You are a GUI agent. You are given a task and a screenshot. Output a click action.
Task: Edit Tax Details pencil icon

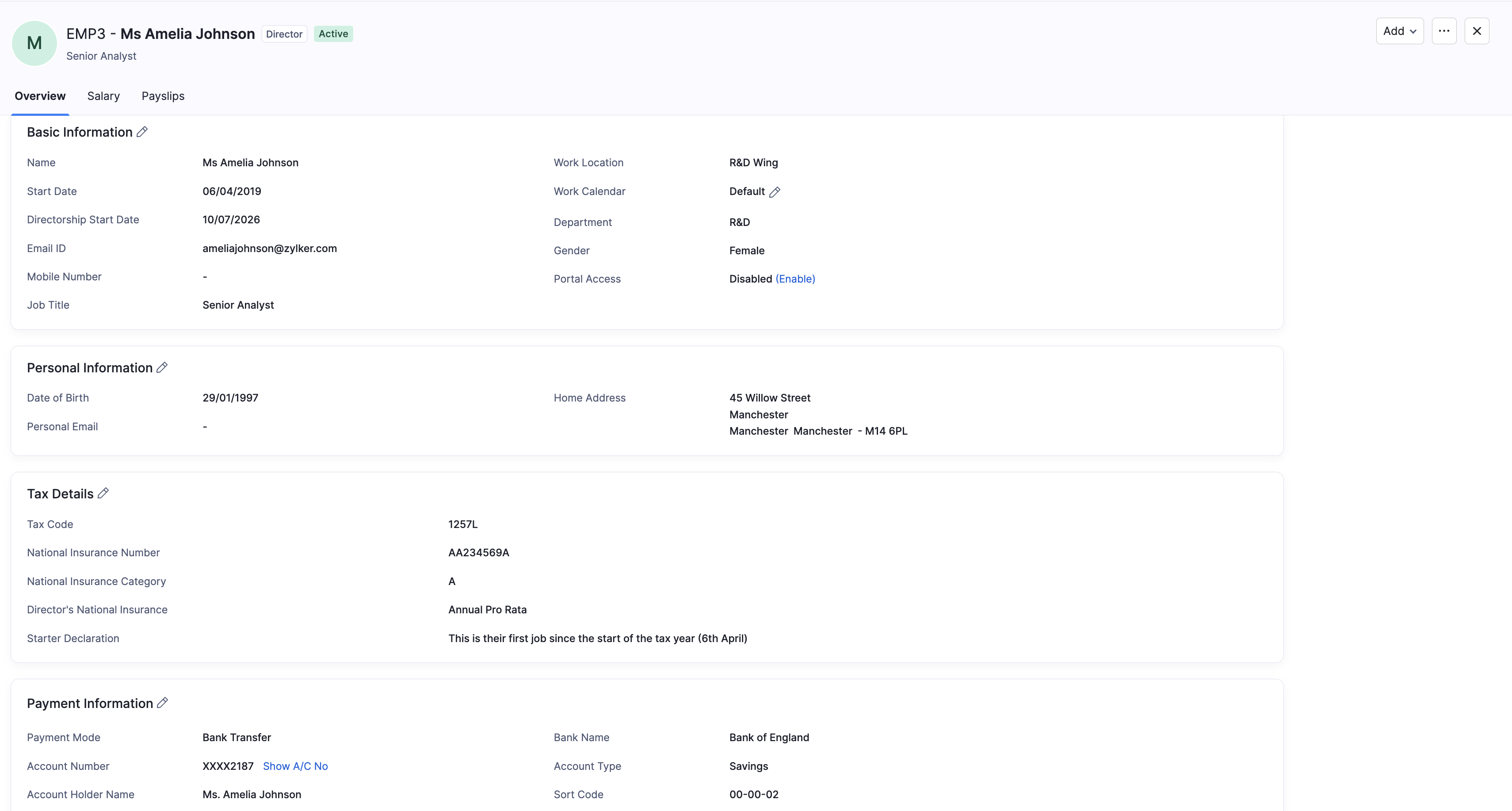[103, 493]
